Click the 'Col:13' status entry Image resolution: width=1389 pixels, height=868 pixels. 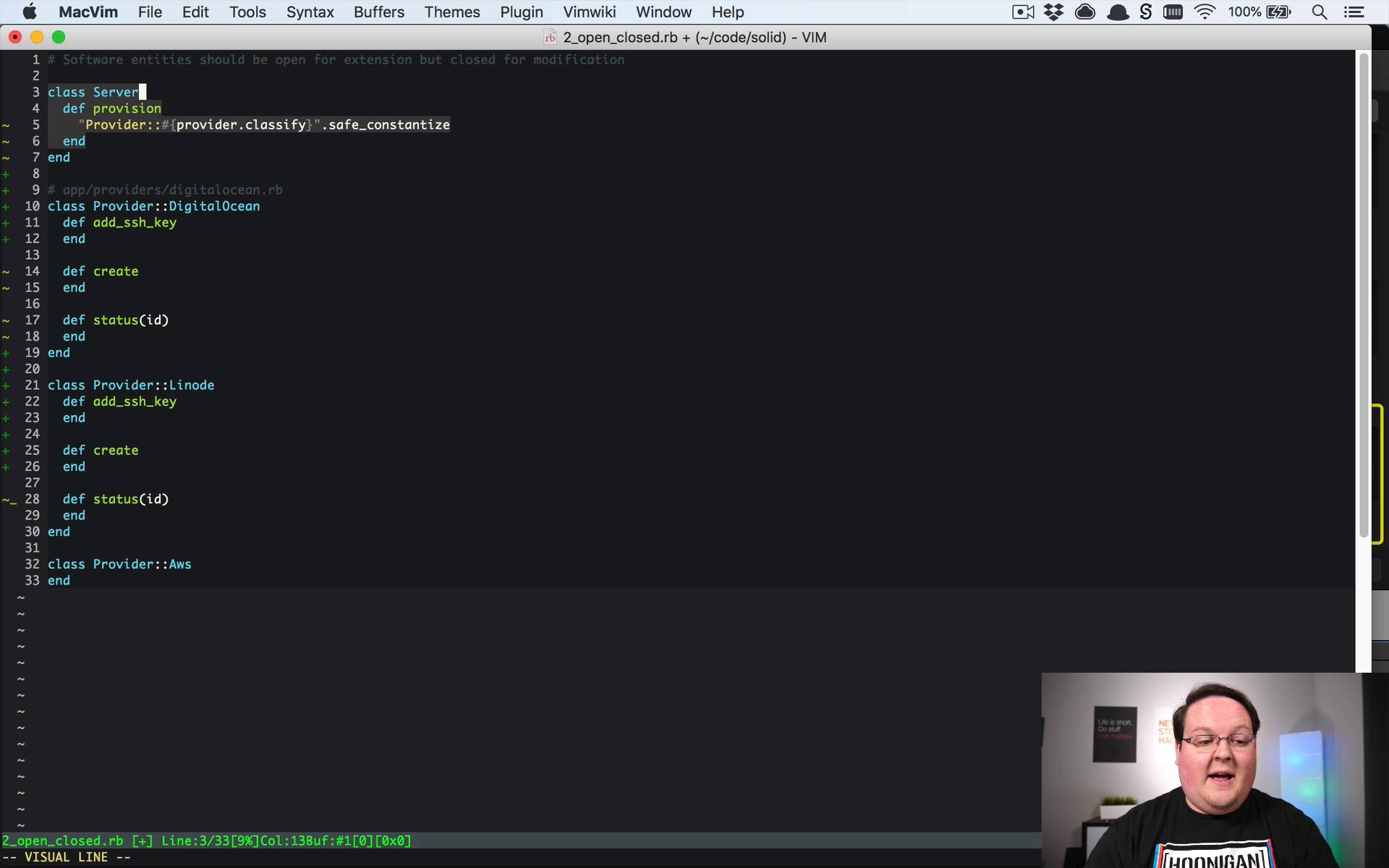(x=282, y=841)
